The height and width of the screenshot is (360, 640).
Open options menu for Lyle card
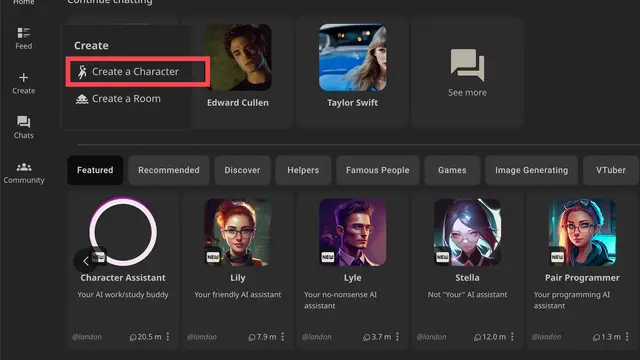pos(397,337)
